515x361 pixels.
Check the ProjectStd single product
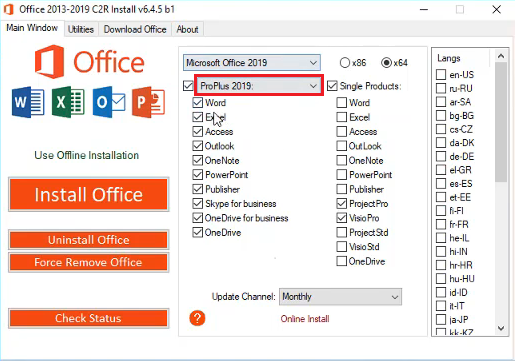[x=341, y=232]
